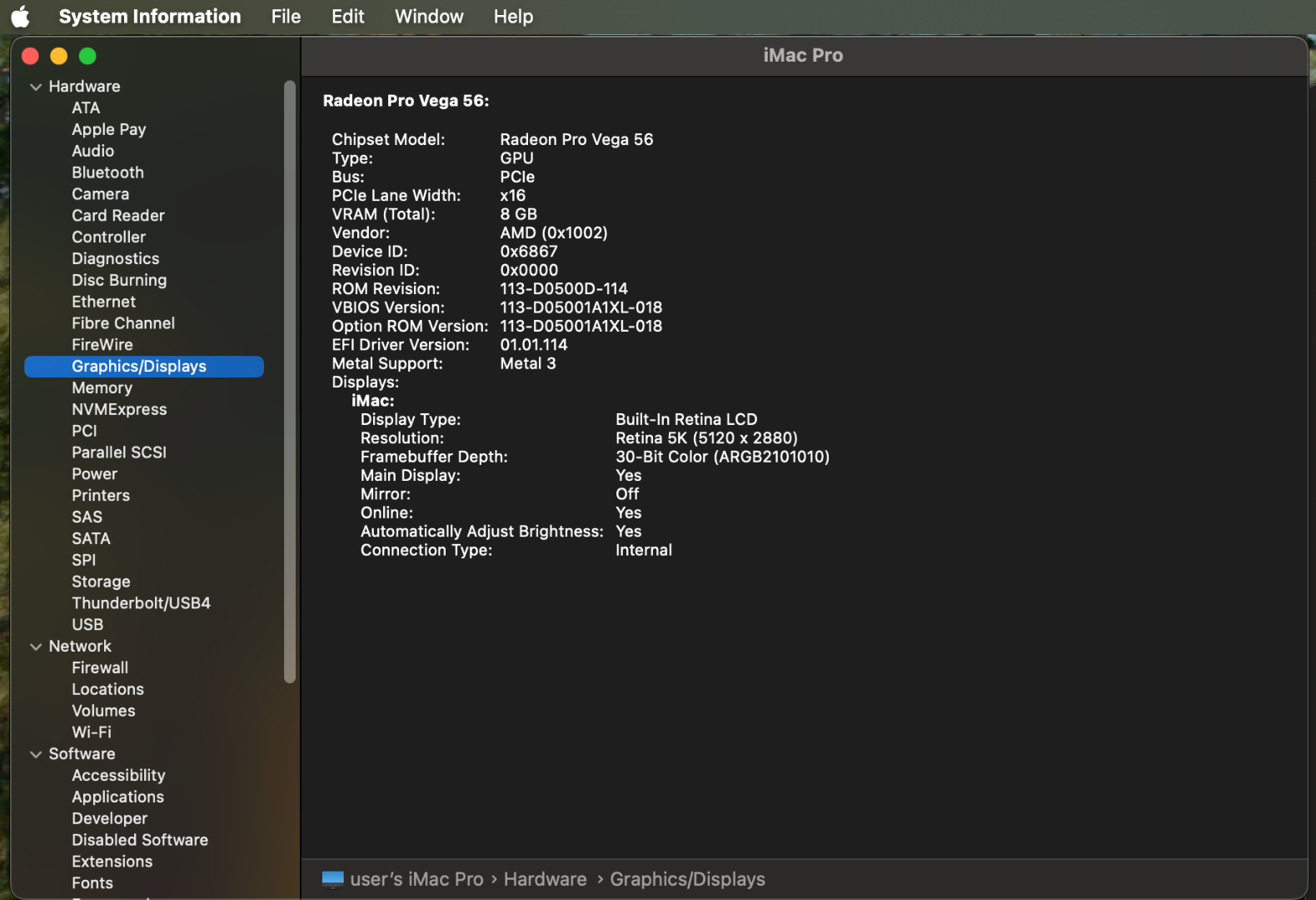Select Graphics/Displays in the sidebar
The height and width of the screenshot is (900, 1316).
pos(144,367)
